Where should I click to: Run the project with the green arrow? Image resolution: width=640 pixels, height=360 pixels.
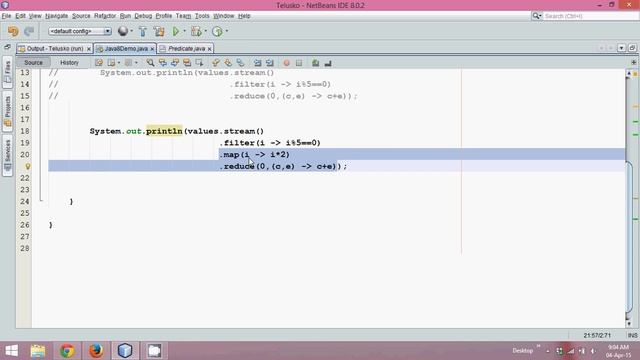coord(176,31)
